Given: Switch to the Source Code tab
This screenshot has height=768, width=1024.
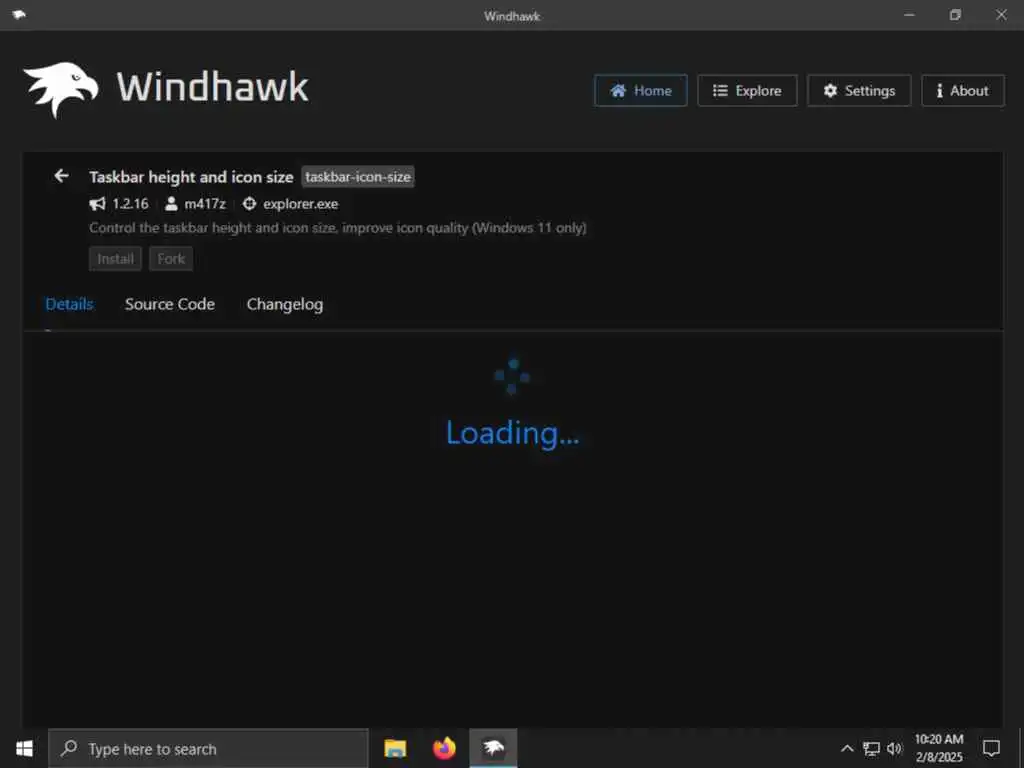Looking at the screenshot, I should [x=170, y=304].
